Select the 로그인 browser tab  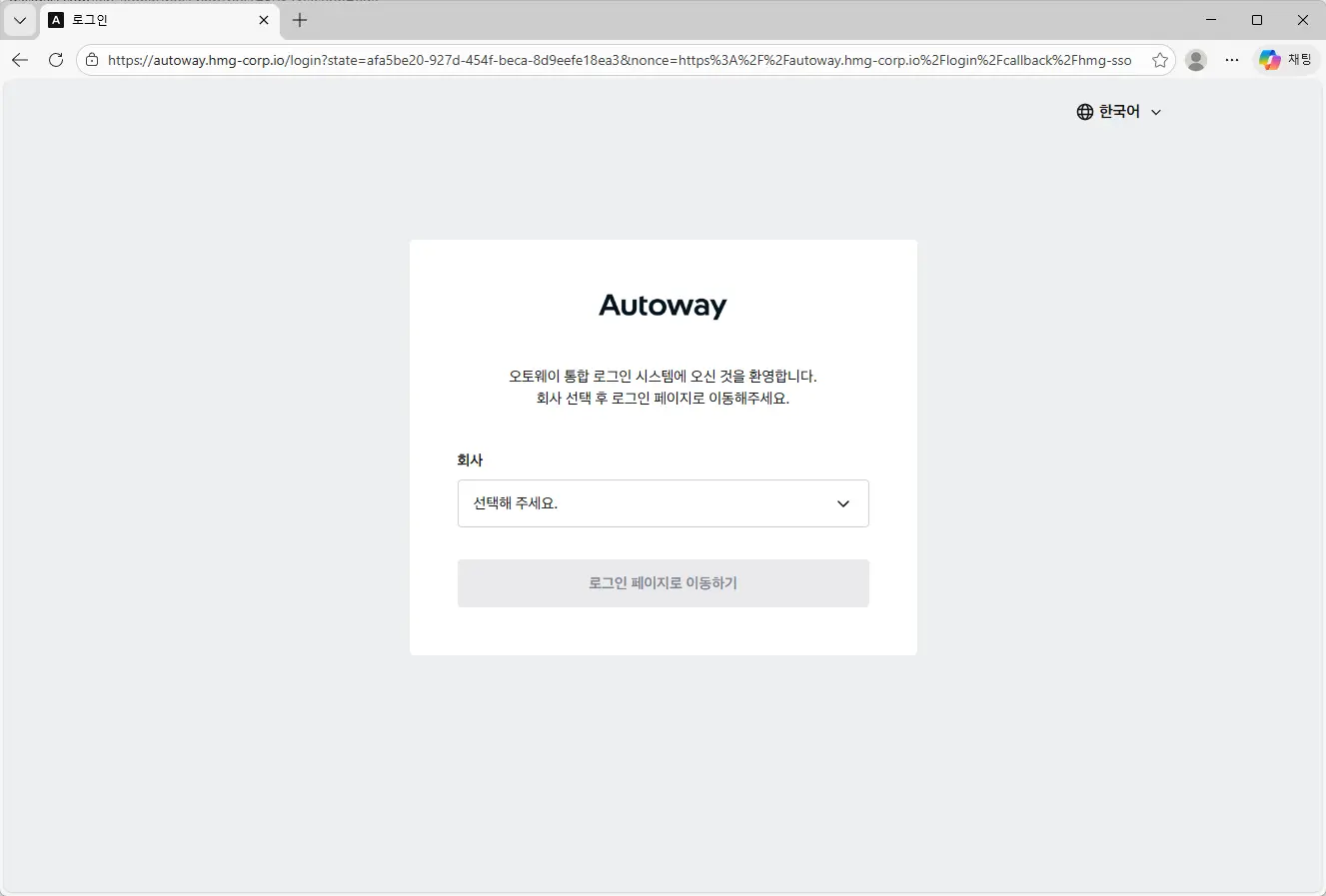(150, 20)
